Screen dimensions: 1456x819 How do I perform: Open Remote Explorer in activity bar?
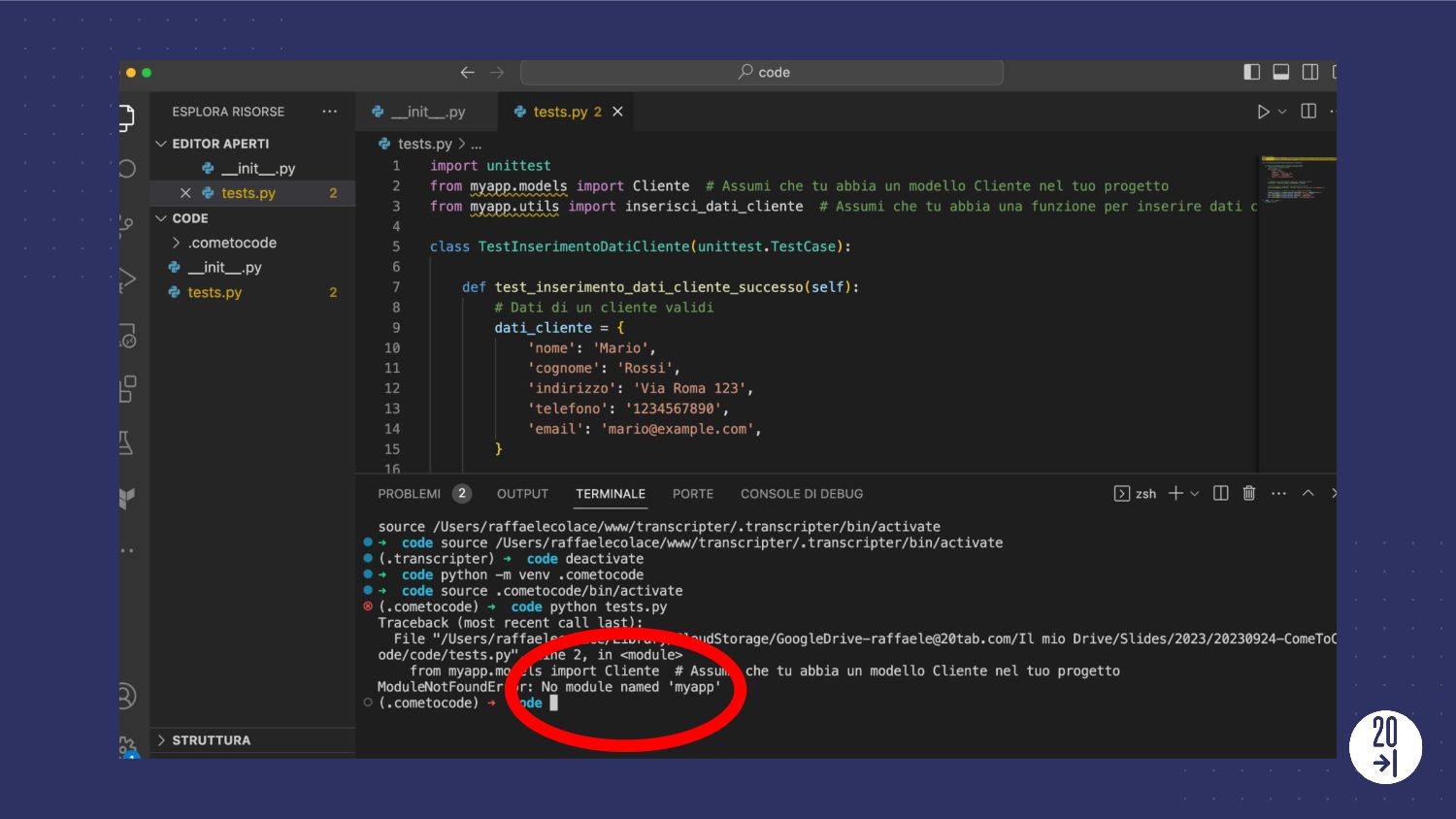pos(127,335)
